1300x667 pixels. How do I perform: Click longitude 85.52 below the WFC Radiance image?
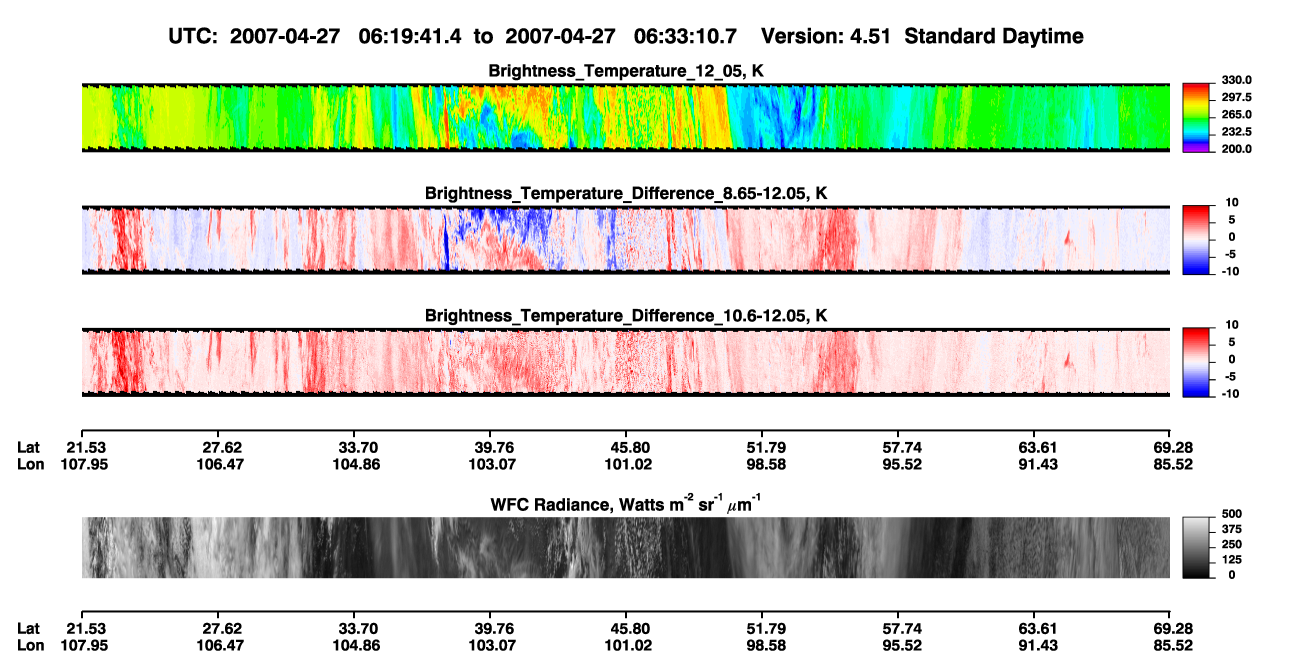click(1171, 645)
